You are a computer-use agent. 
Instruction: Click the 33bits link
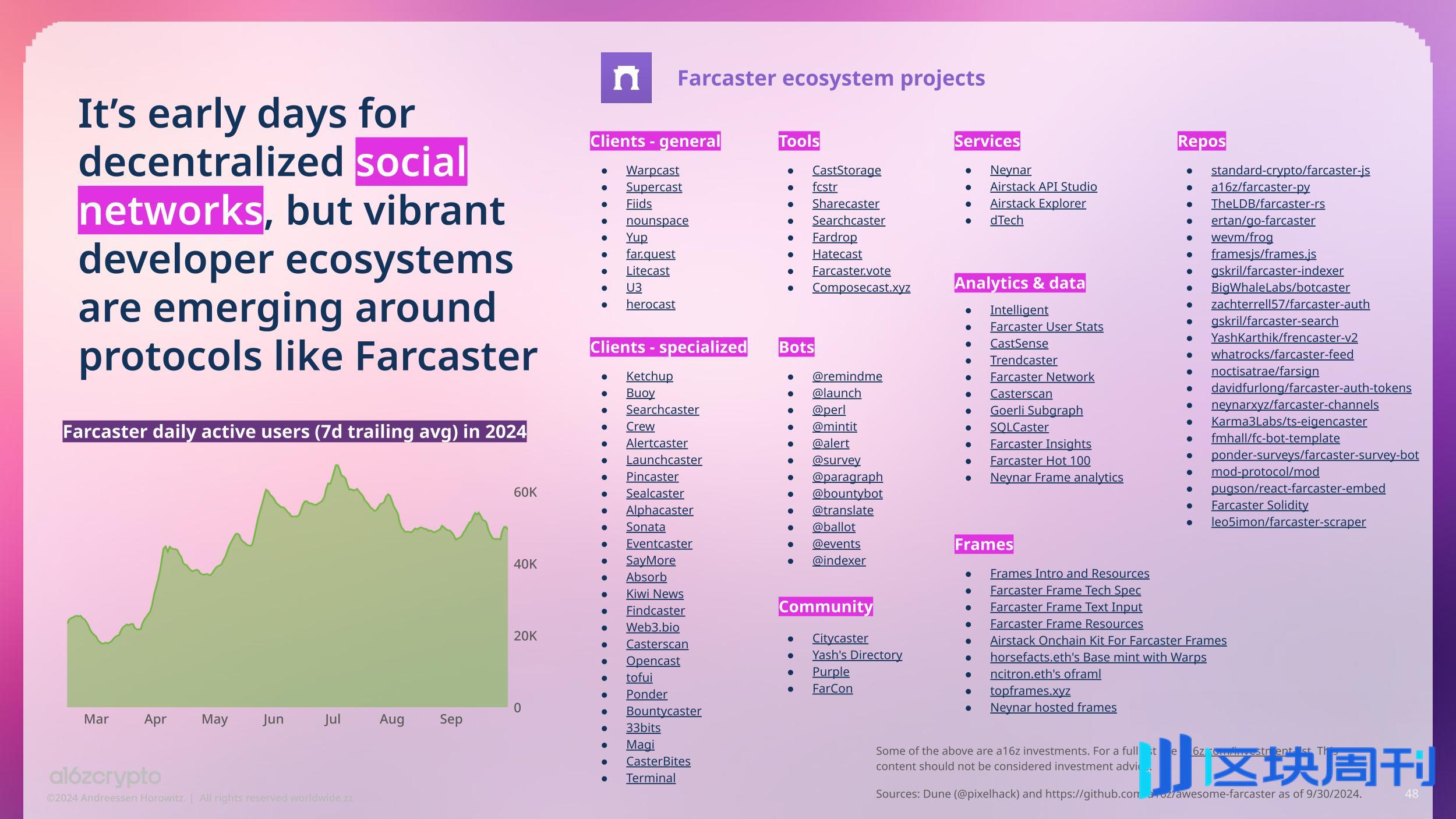(x=643, y=728)
